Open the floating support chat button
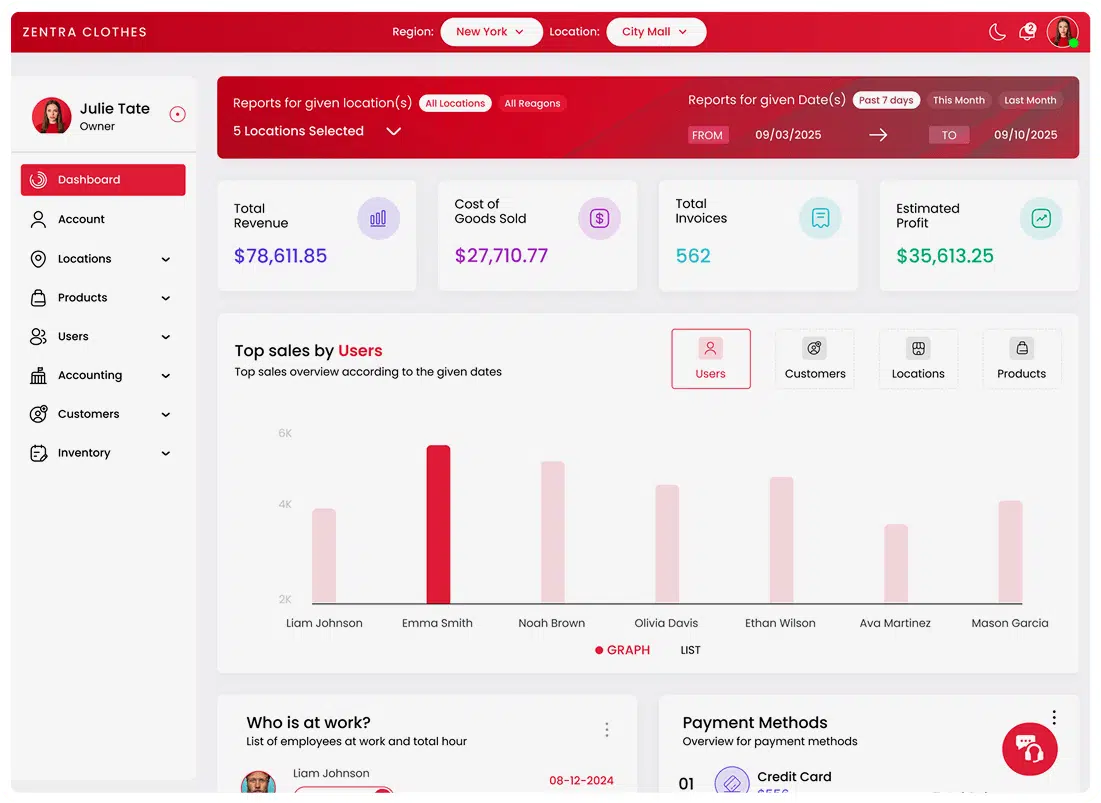 point(1030,749)
